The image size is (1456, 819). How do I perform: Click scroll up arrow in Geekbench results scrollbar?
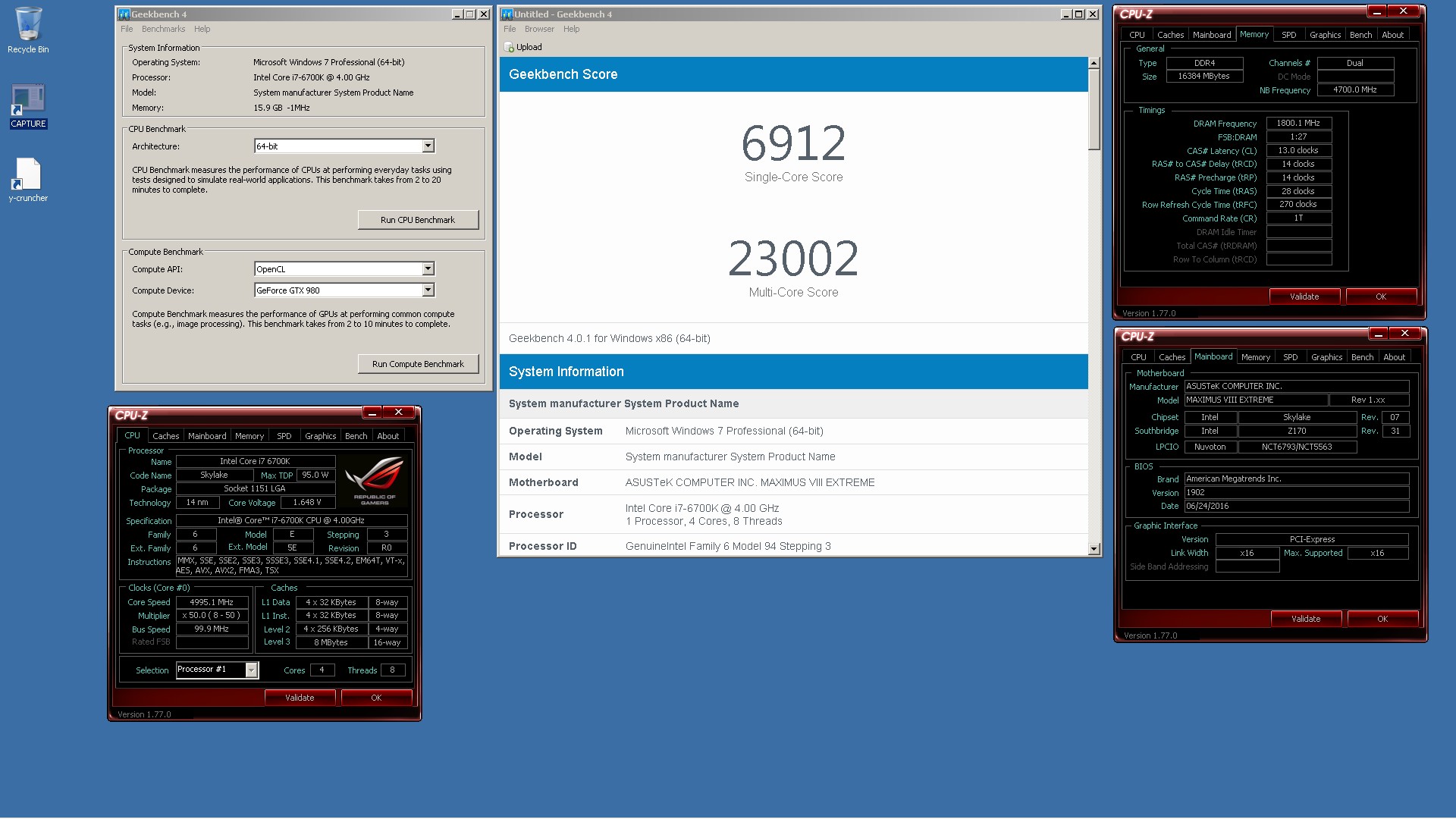tap(1094, 63)
